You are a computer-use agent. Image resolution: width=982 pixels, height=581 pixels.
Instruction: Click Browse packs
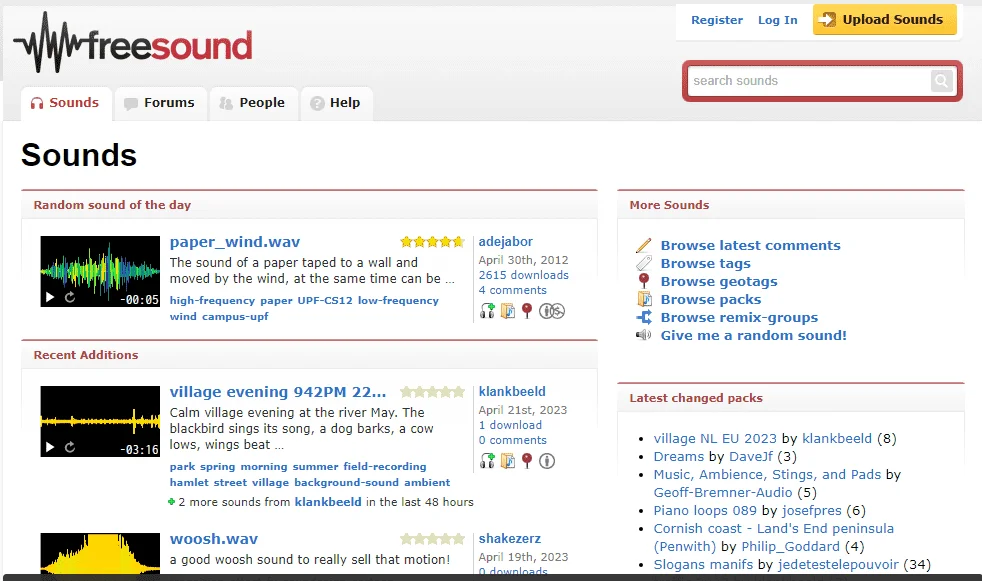click(711, 300)
